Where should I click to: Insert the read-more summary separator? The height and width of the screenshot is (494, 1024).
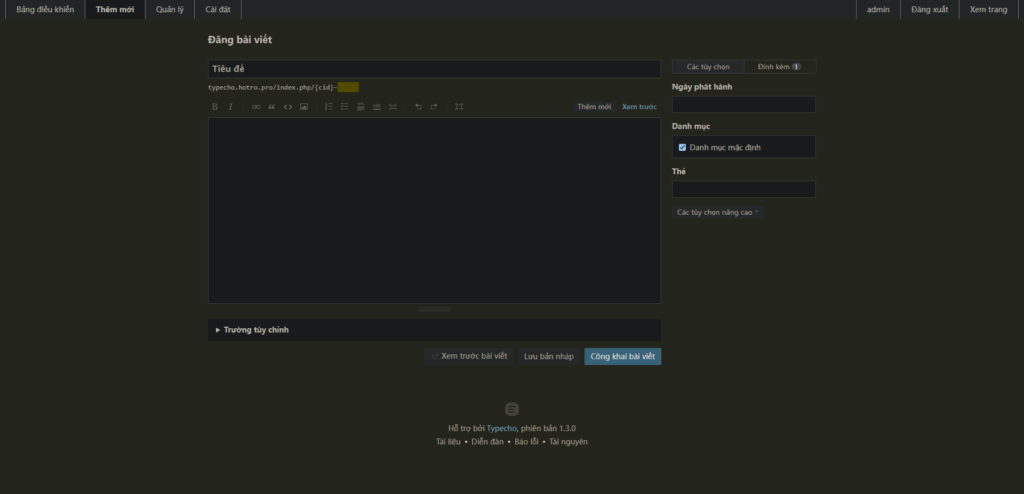tap(392, 107)
